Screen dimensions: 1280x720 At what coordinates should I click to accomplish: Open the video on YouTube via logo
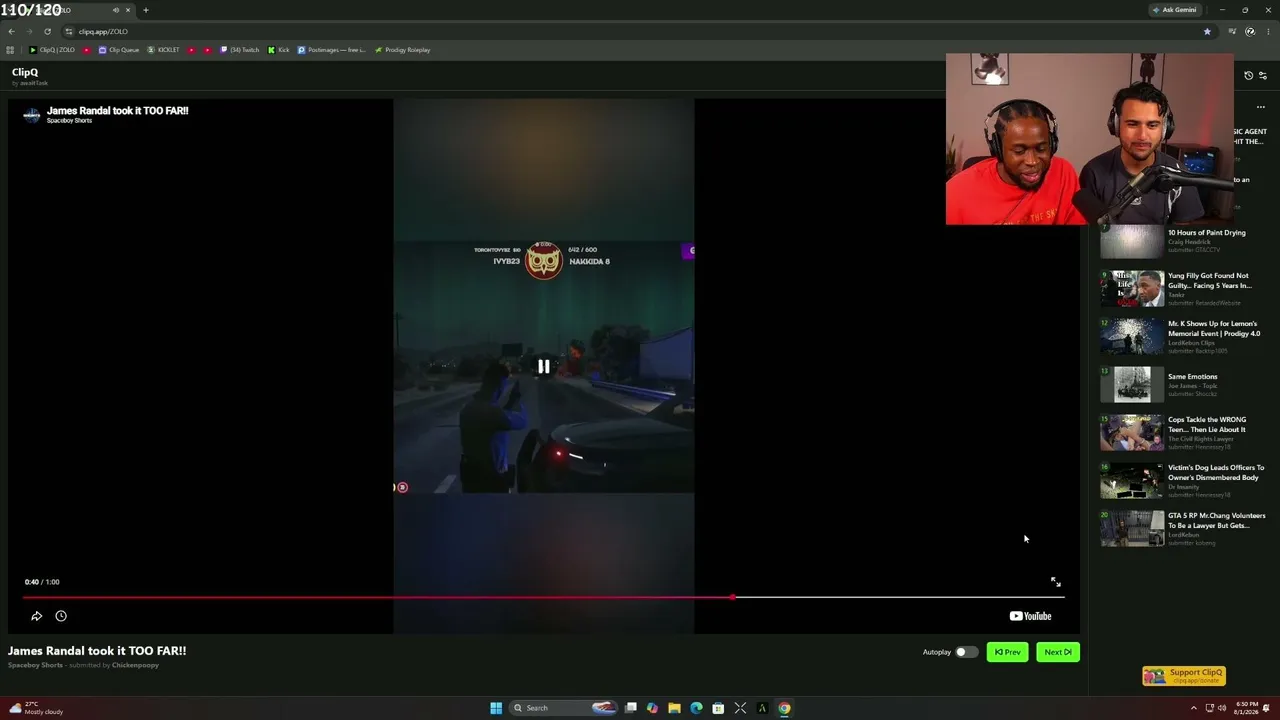1030,616
